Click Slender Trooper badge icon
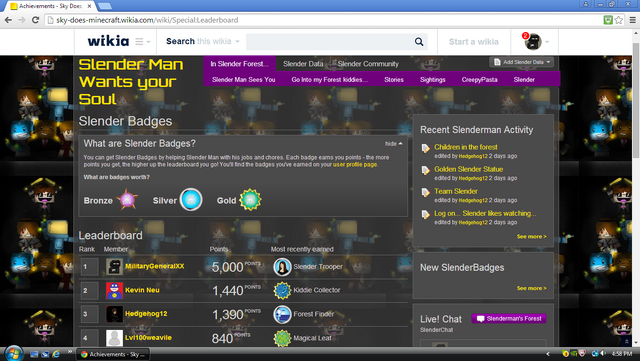This screenshot has width=640, height=361. click(x=282, y=267)
